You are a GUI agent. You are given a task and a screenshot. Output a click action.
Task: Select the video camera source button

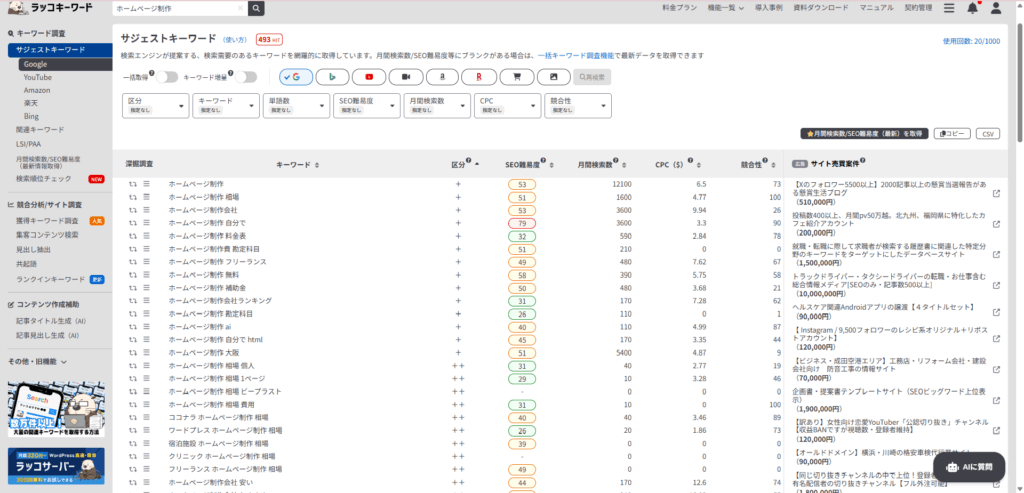click(x=406, y=76)
